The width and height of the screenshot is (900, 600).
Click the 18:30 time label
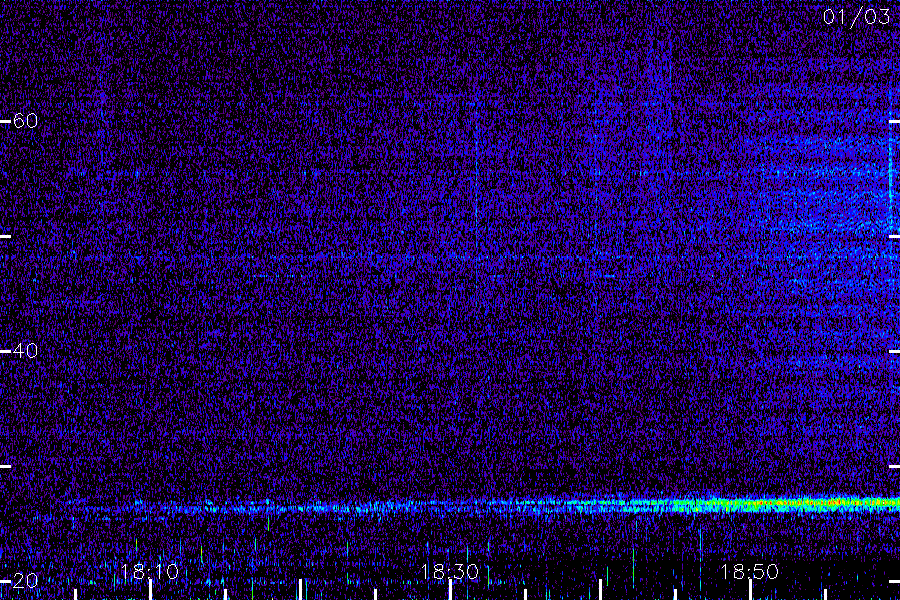pos(449,572)
